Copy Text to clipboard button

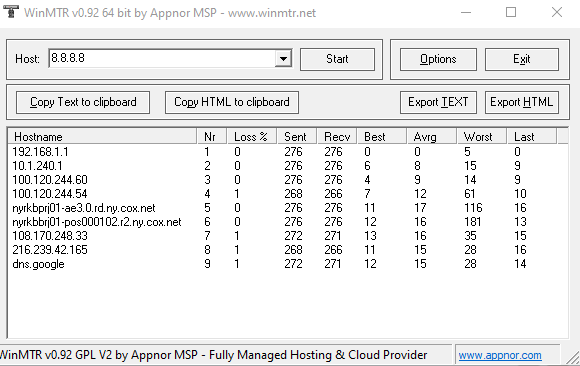pyautogui.click(x=83, y=102)
